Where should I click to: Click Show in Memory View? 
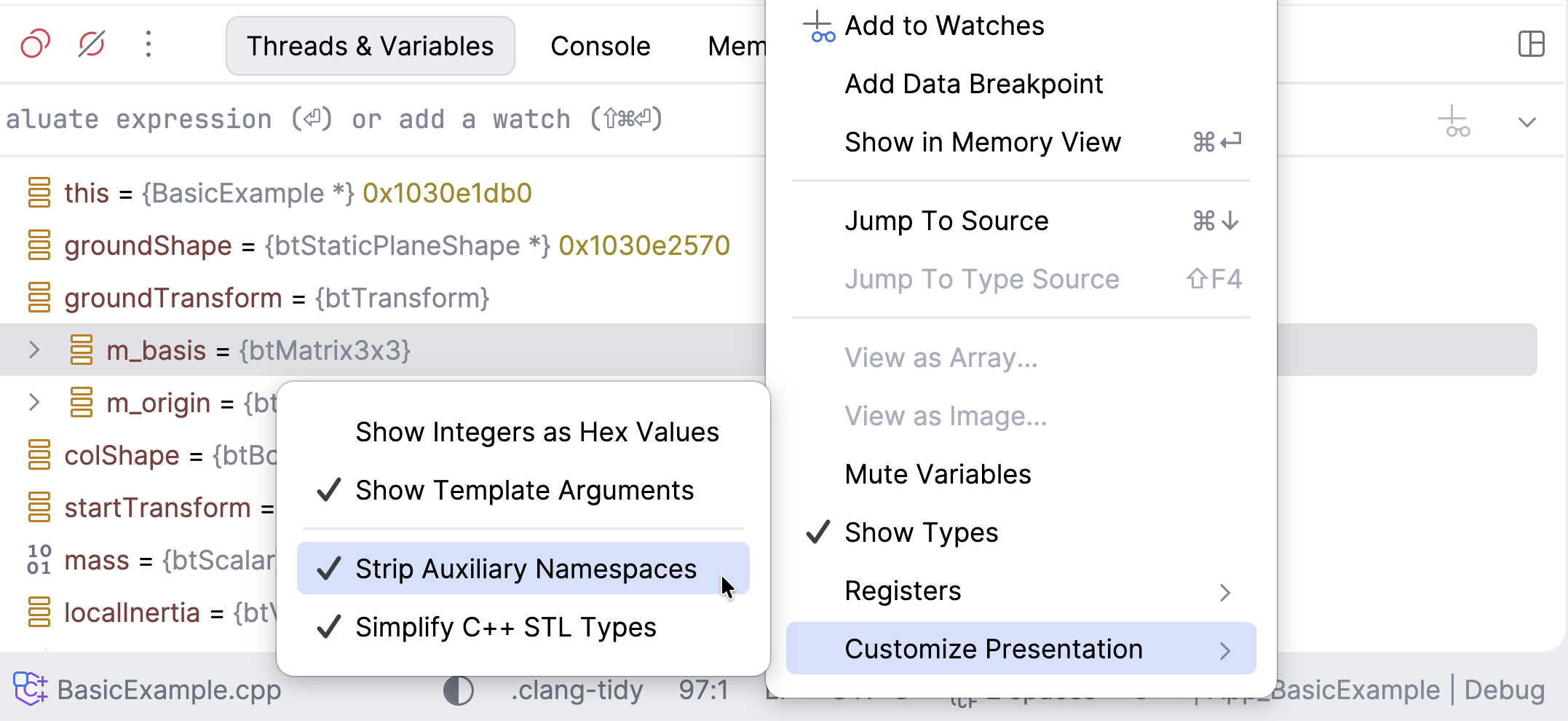983,142
